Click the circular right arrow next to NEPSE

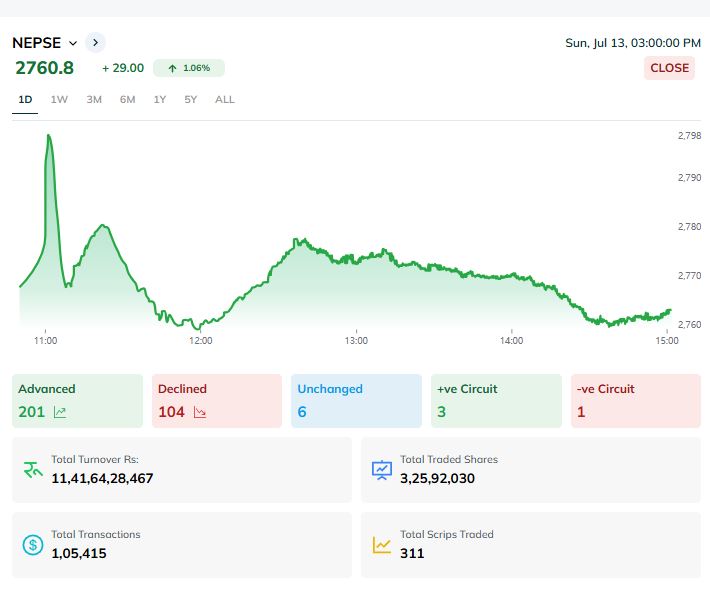click(95, 42)
